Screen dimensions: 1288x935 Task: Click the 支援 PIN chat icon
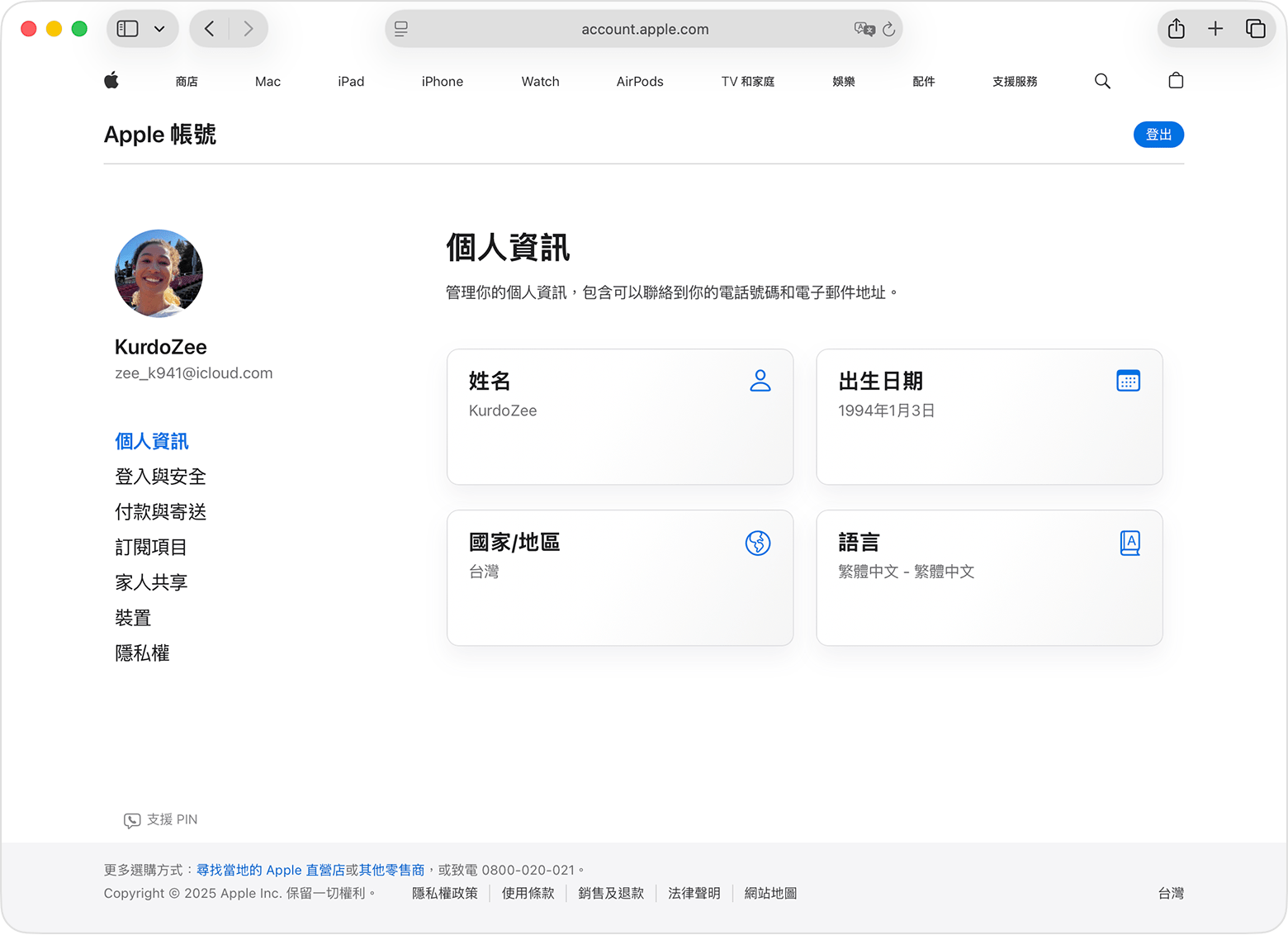pyautogui.click(x=132, y=820)
